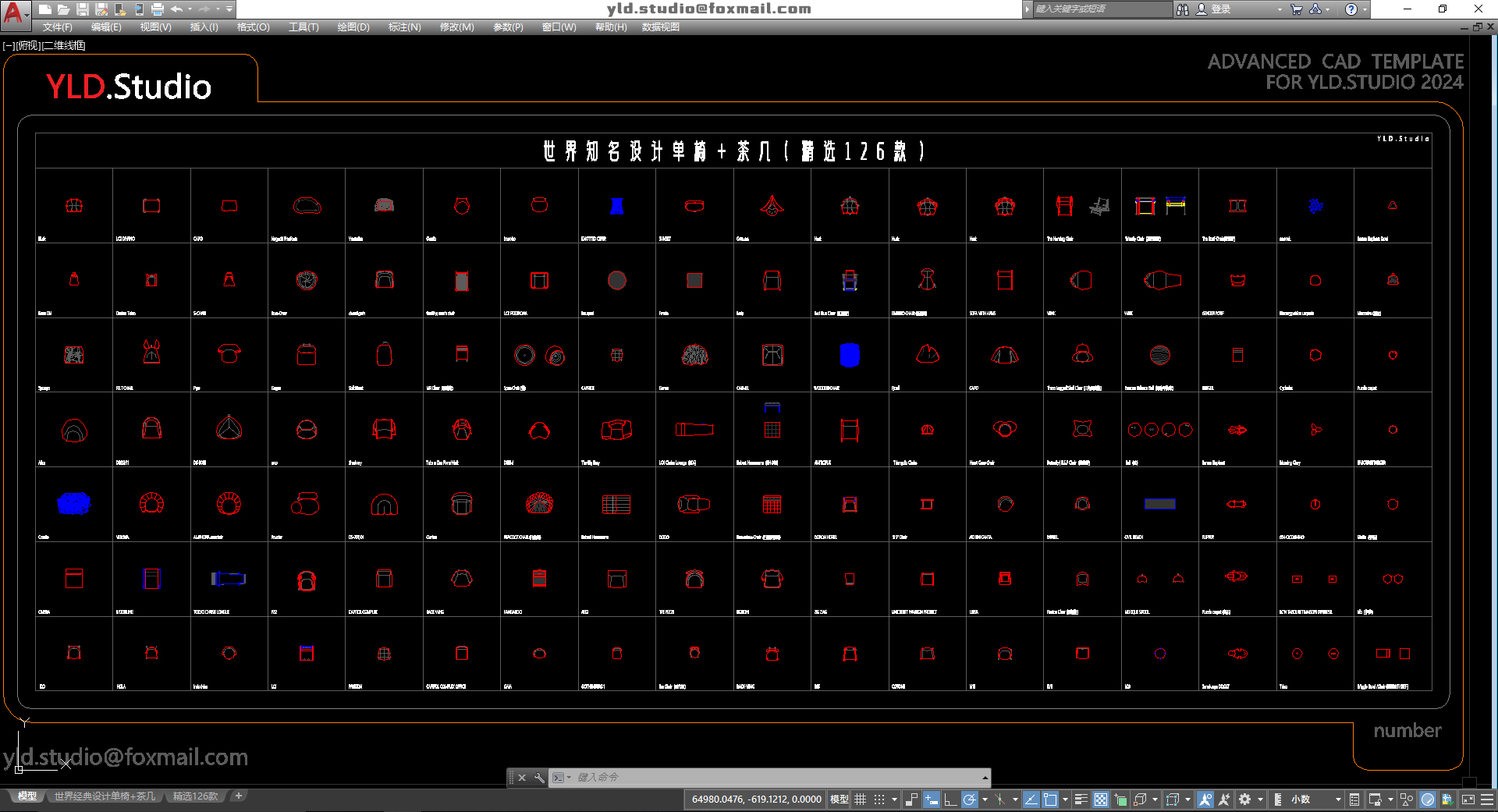Click the Annotation Visibility status bar icon

[1205, 800]
